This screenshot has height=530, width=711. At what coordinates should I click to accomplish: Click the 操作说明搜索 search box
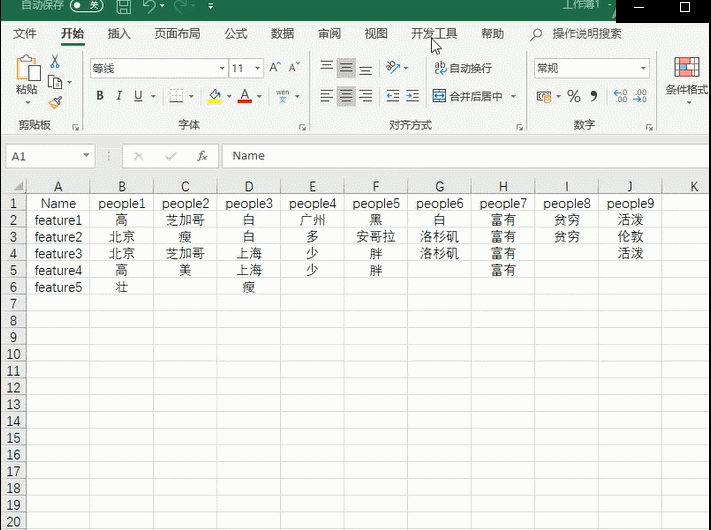pyautogui.click(x=587, y=34)
